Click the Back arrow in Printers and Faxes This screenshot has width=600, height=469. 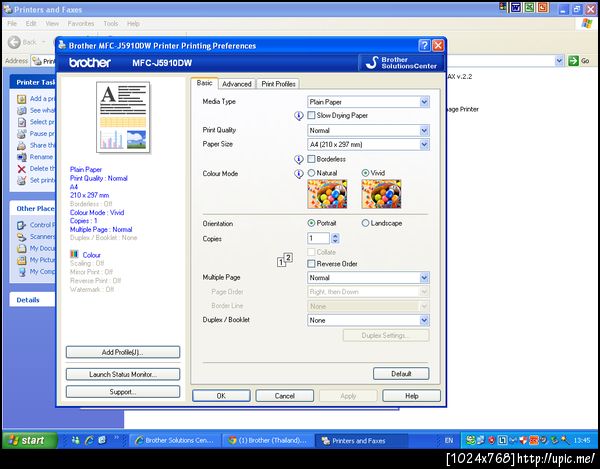[x=14, y=42]
